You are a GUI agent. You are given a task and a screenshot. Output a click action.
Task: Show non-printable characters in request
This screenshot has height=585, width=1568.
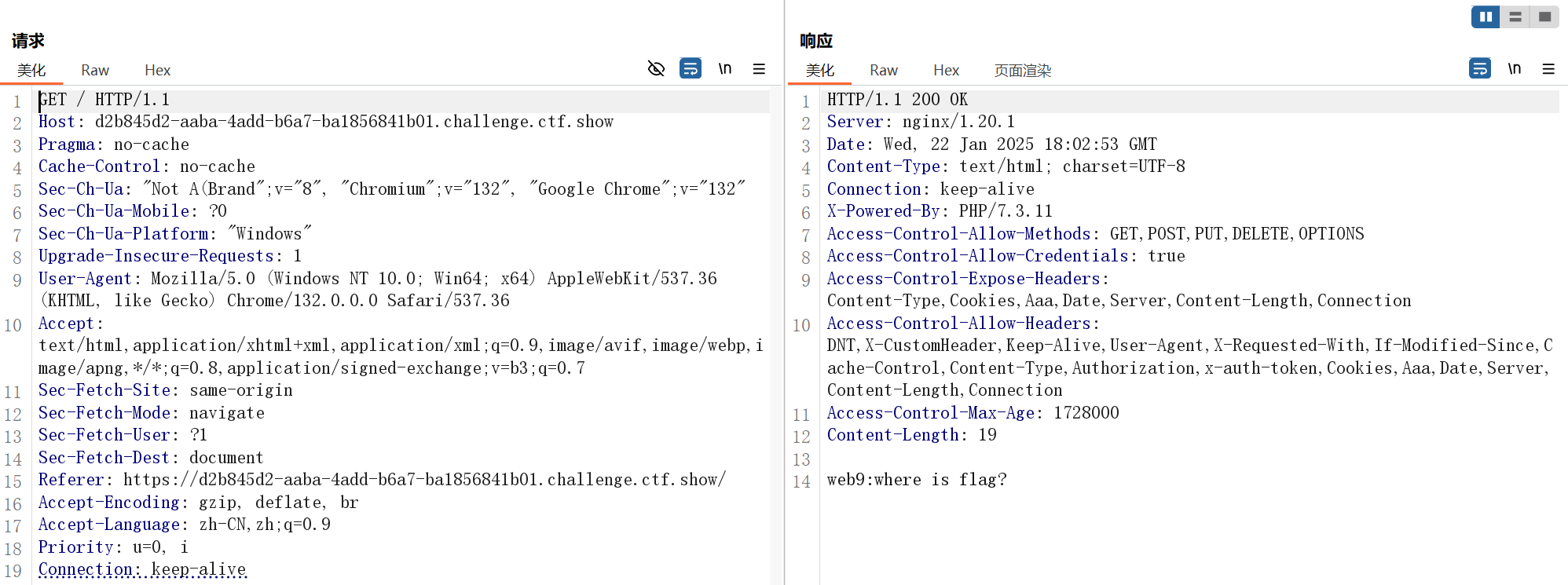[725, 69]
